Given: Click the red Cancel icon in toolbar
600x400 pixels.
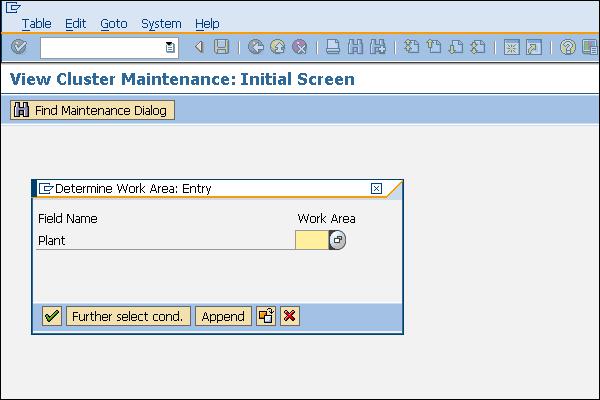Looking at the screenshot, I should click(x=299, y=47).
